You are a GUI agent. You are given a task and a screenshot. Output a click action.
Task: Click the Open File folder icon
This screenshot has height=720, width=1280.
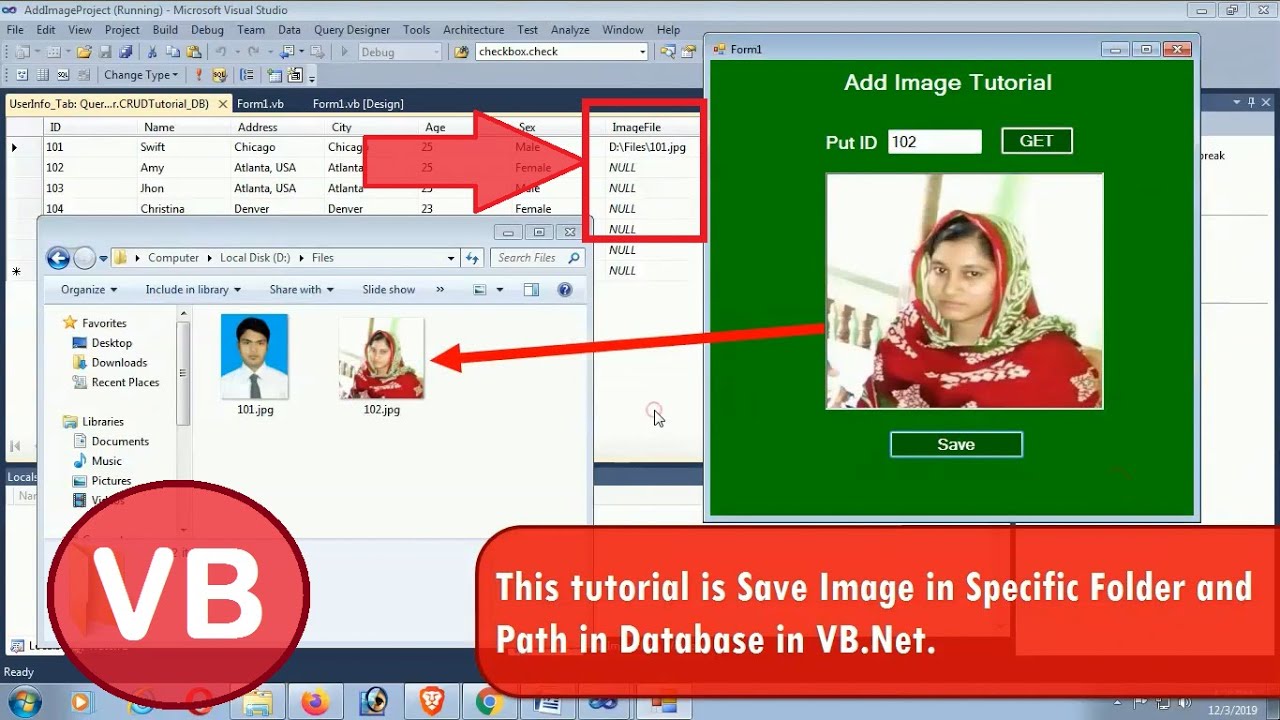[84, 51]
